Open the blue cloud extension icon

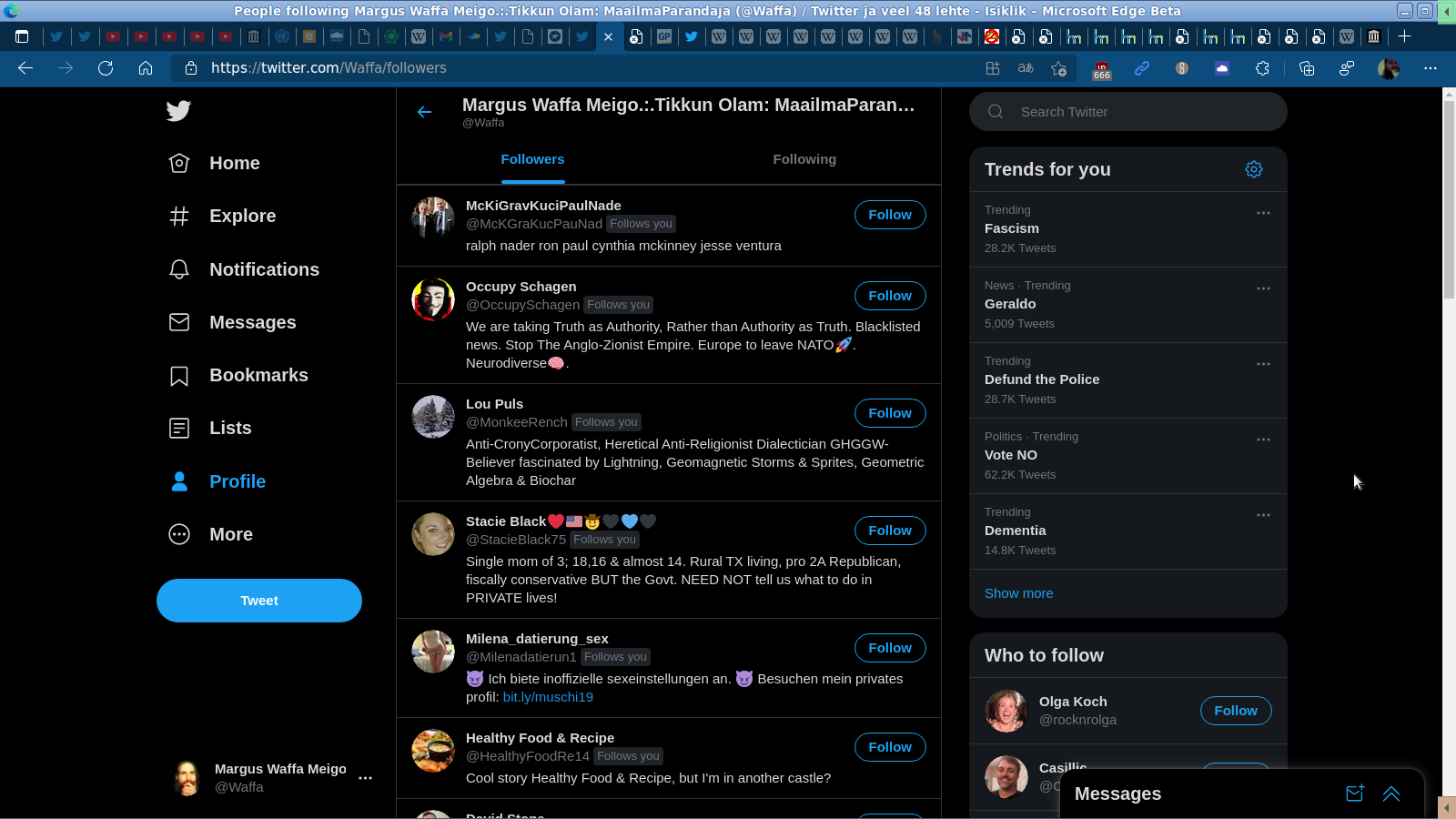pyautogui.click(x=1222, y=68)
